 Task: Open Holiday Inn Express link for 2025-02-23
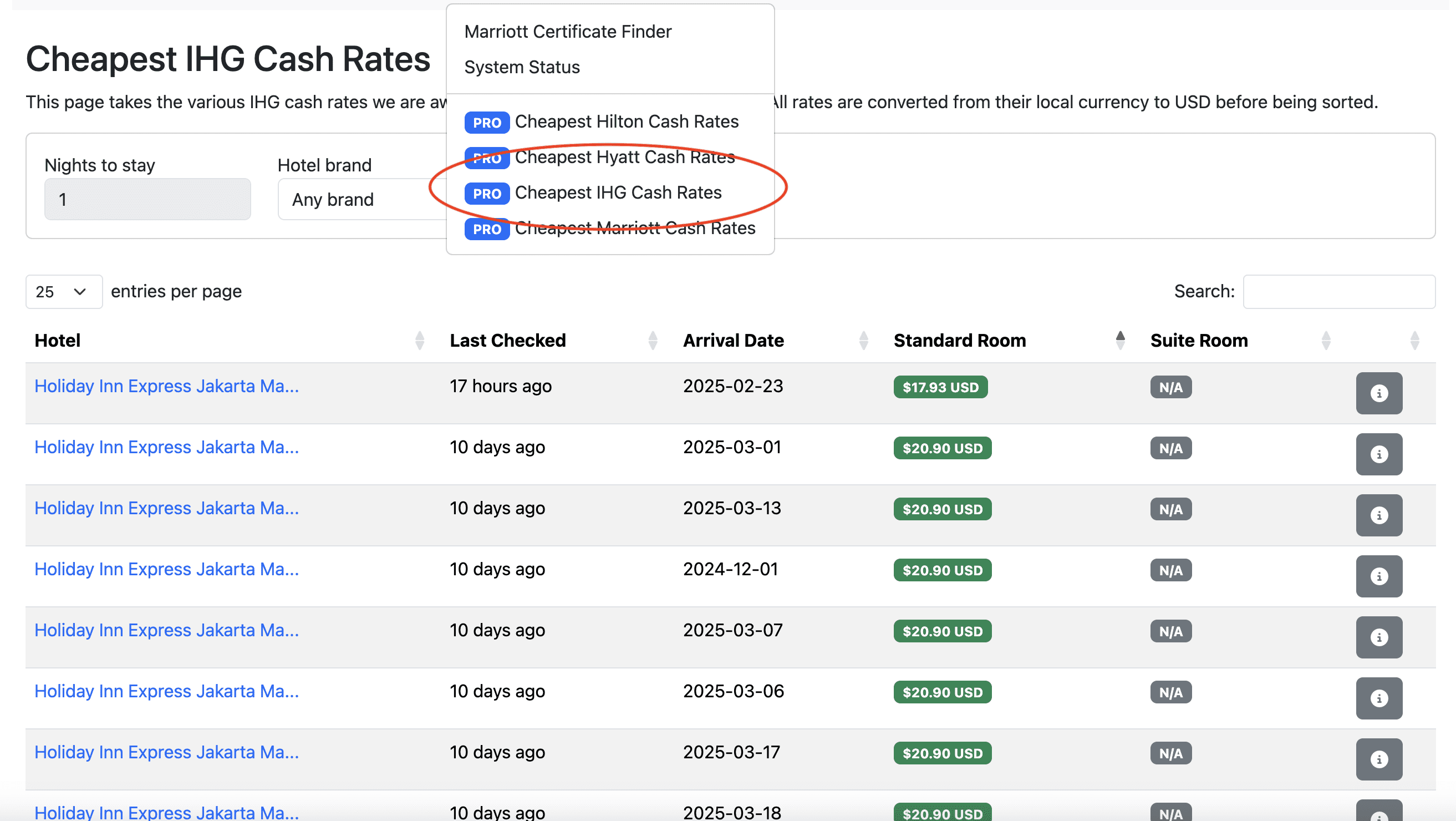pyautogui.click(x=167, y=386)
